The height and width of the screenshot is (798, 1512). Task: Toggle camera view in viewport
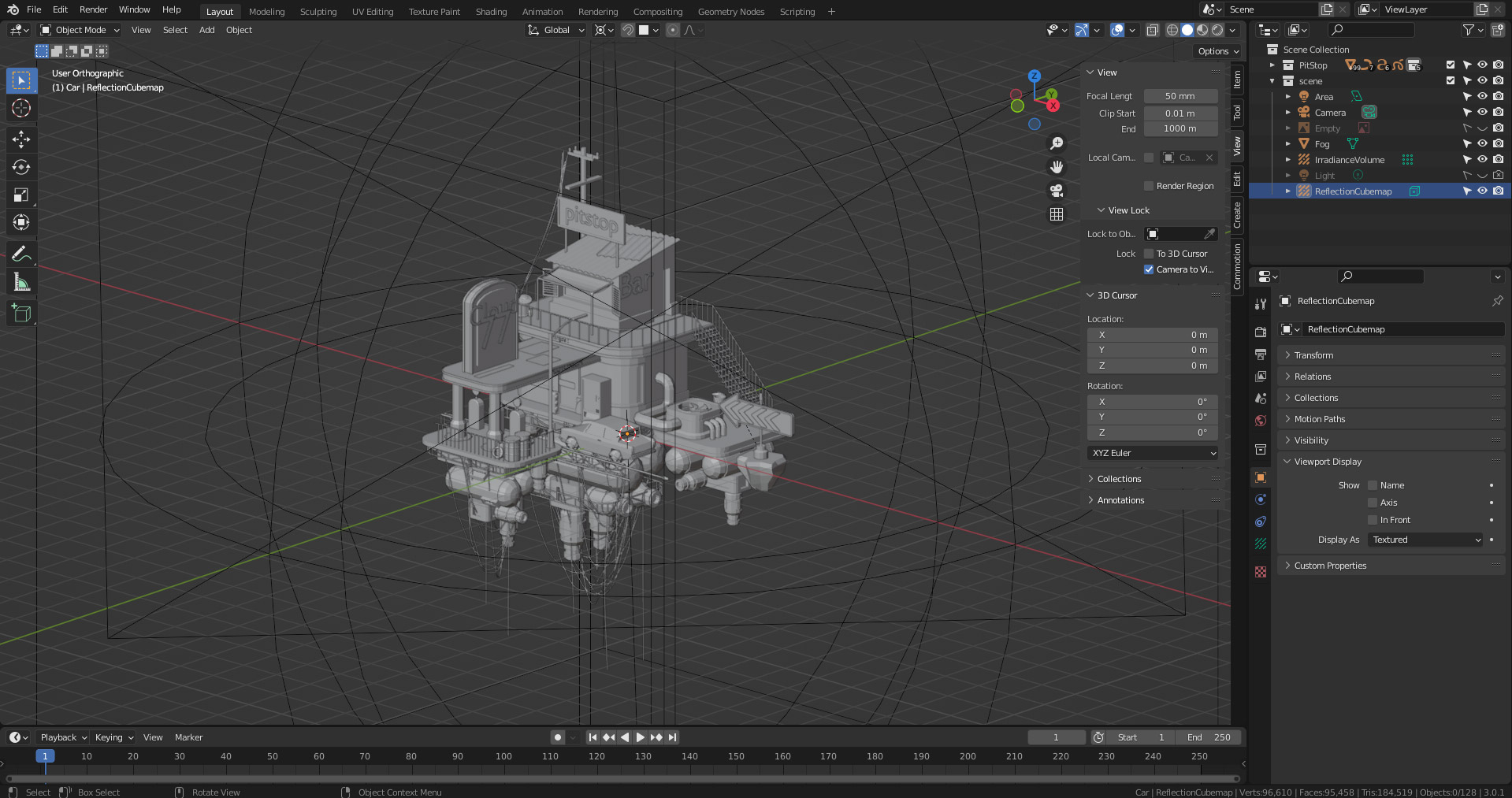coord(1057,191)
